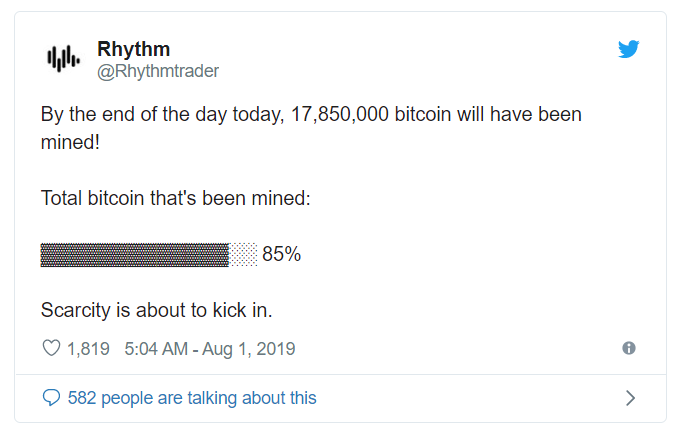
Task: Visit the @Rhythmtrader handle
Action: click(157, 70)
